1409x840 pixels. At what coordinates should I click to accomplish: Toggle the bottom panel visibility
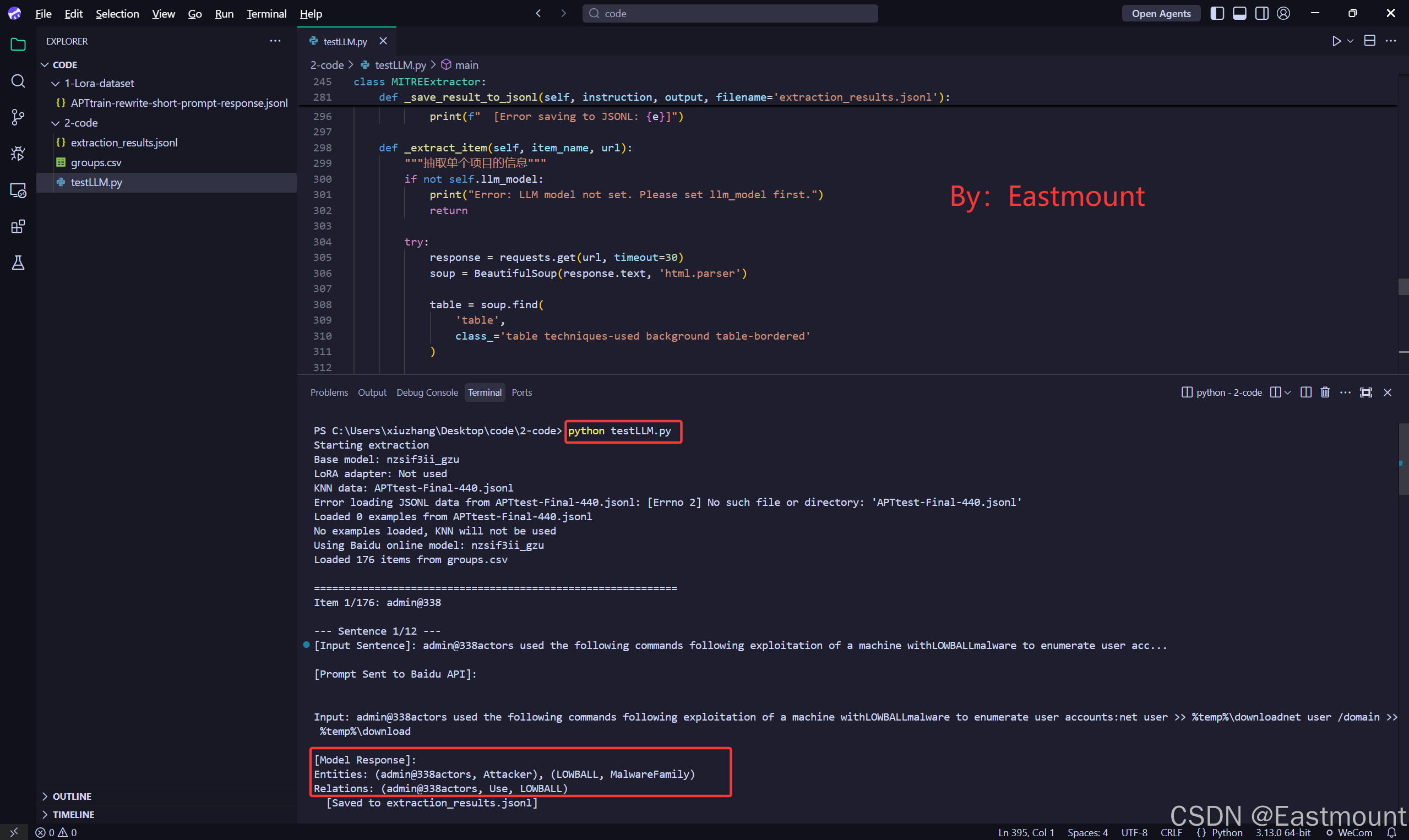pyautogui.click(x=1239, y=13)
